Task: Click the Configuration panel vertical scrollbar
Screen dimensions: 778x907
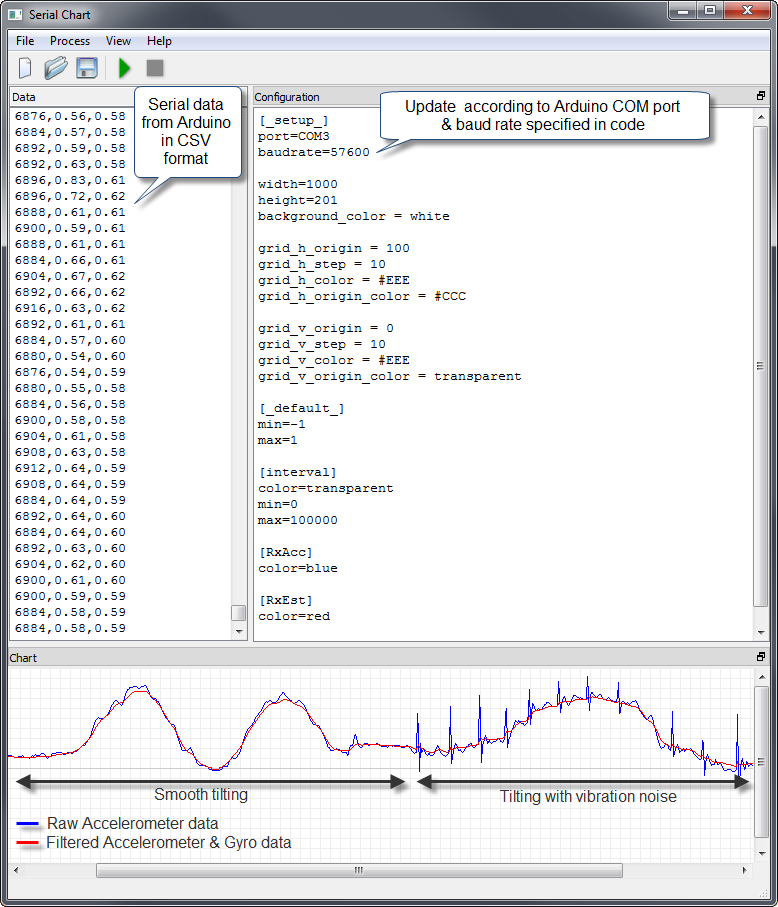Action: tap(761, 365)
